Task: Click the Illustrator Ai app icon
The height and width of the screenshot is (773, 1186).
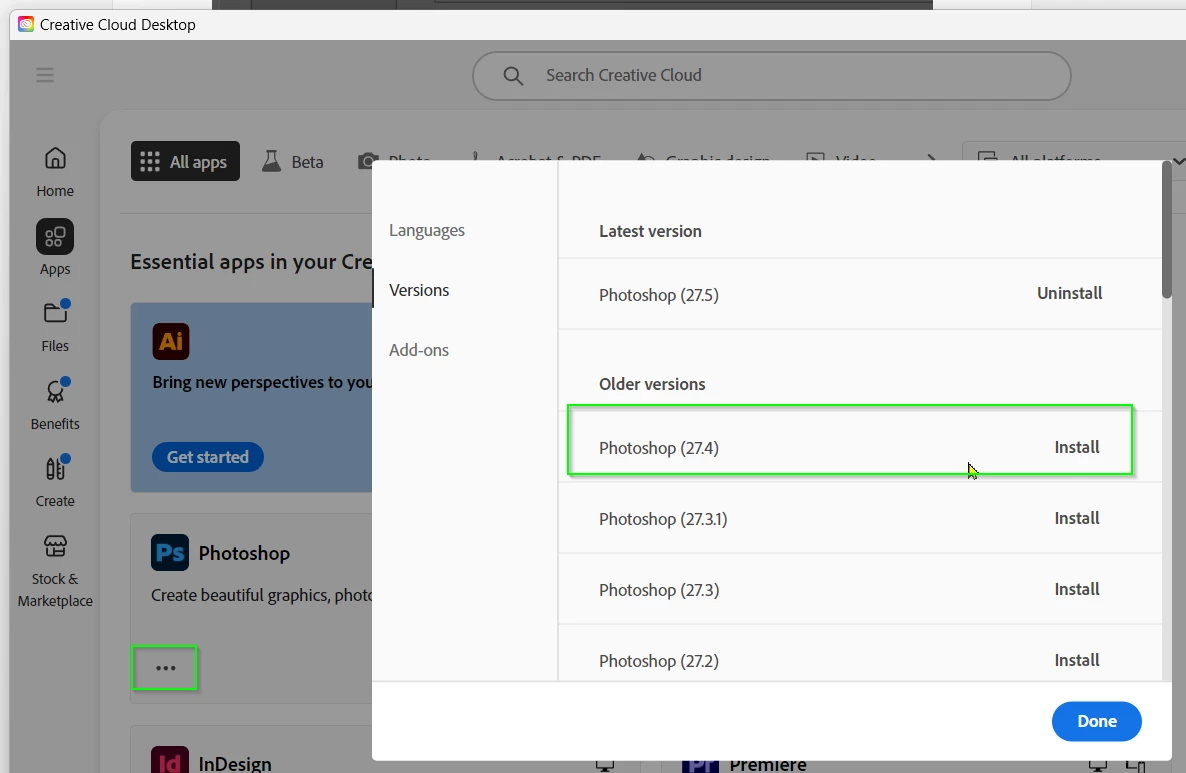Action: tap(170, 341)
